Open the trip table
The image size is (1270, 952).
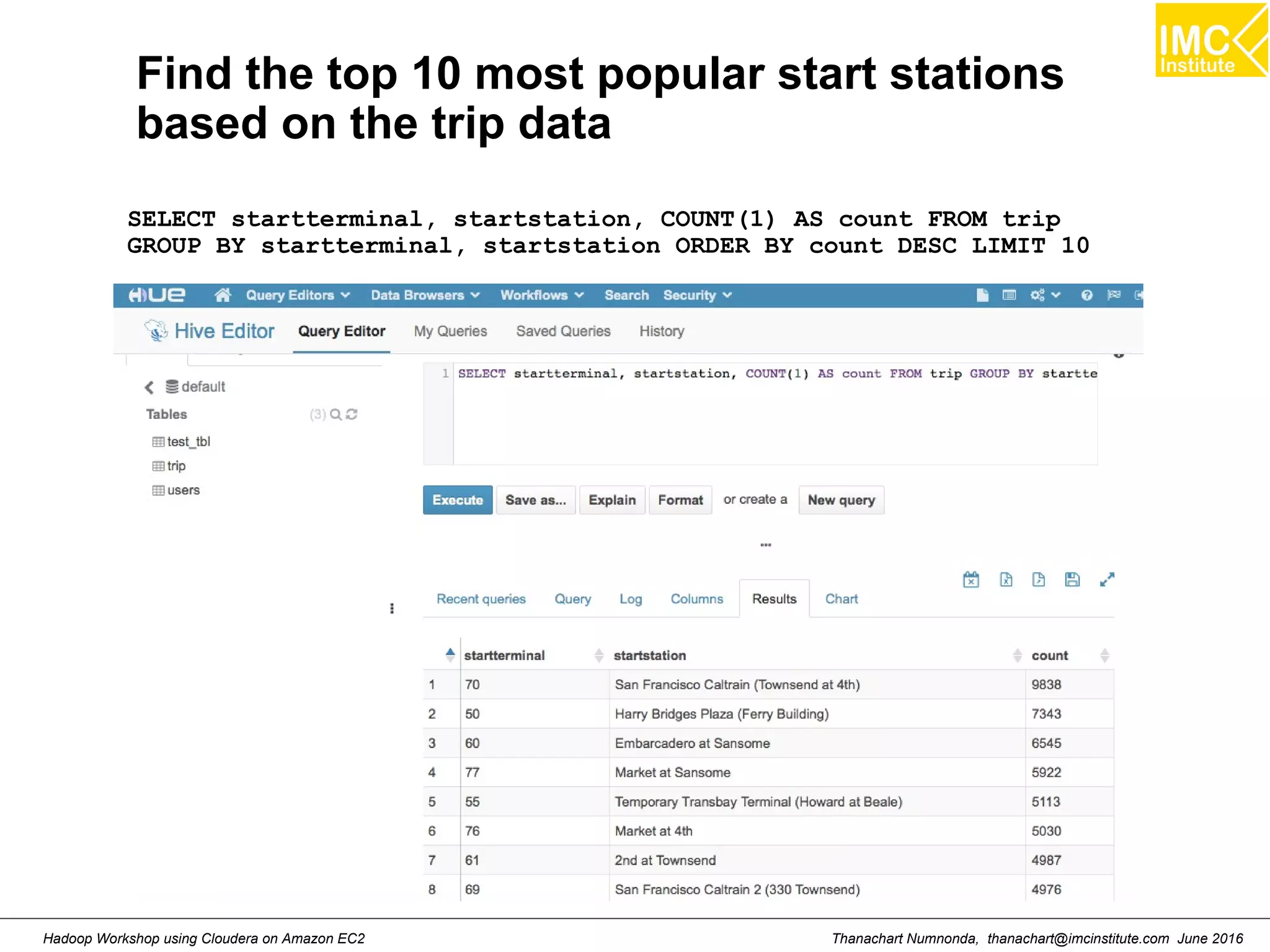pos(169,466)
